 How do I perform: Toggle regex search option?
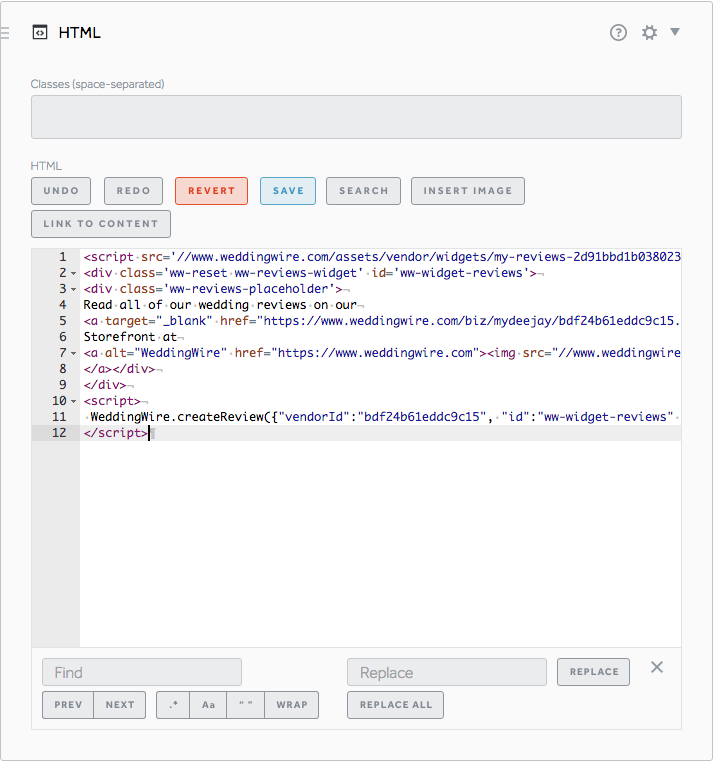(x=174, y=705)
